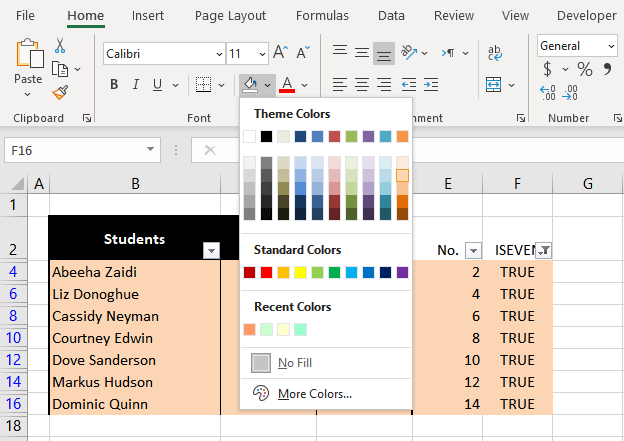The height and width of the screenshot is (441, 624).
Task: Click the Select All corner triangle
Action: tap(17, 184)
